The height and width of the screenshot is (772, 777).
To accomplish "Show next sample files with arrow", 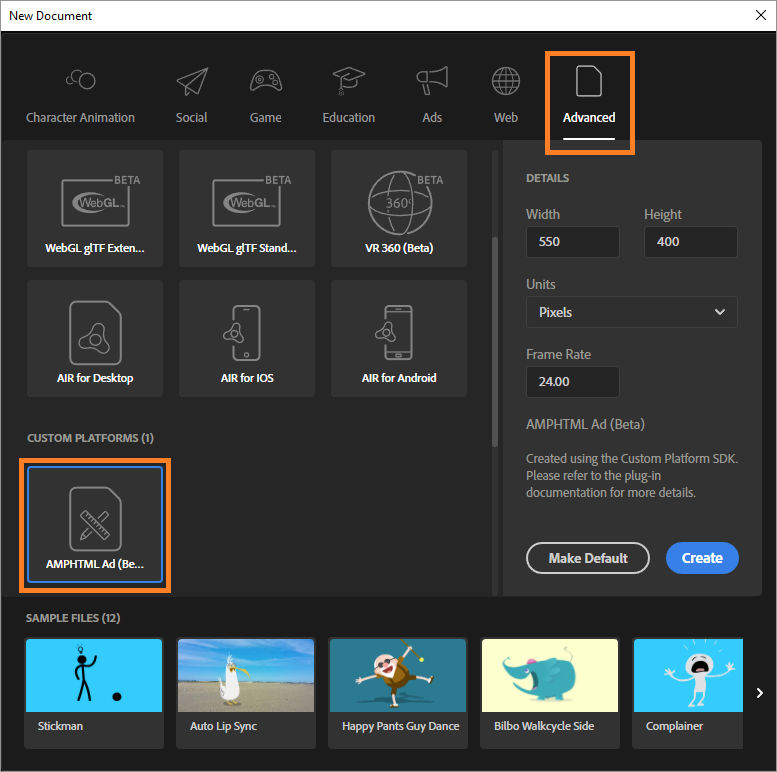I will point(760,693).
